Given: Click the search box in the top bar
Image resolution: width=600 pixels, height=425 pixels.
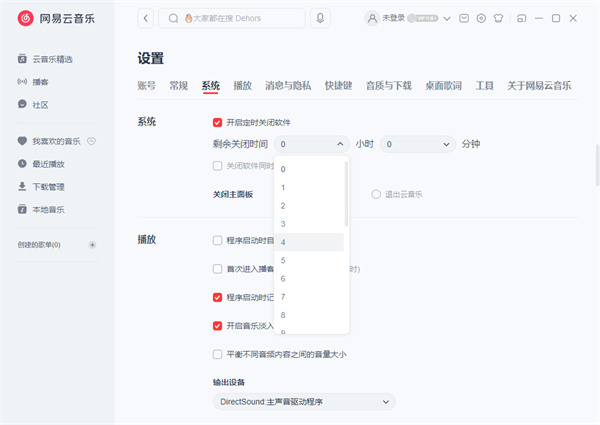Looking at the screenshot, I should point(240,18).
